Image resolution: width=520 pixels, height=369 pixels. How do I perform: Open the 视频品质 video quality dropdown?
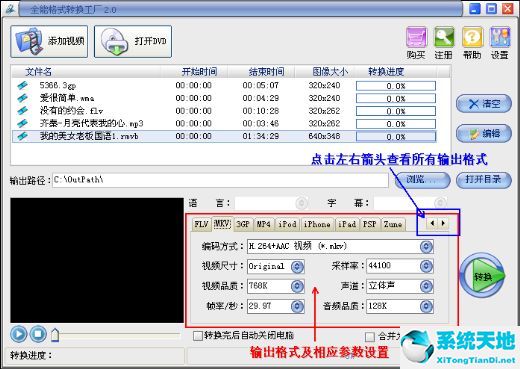[297, 286]
